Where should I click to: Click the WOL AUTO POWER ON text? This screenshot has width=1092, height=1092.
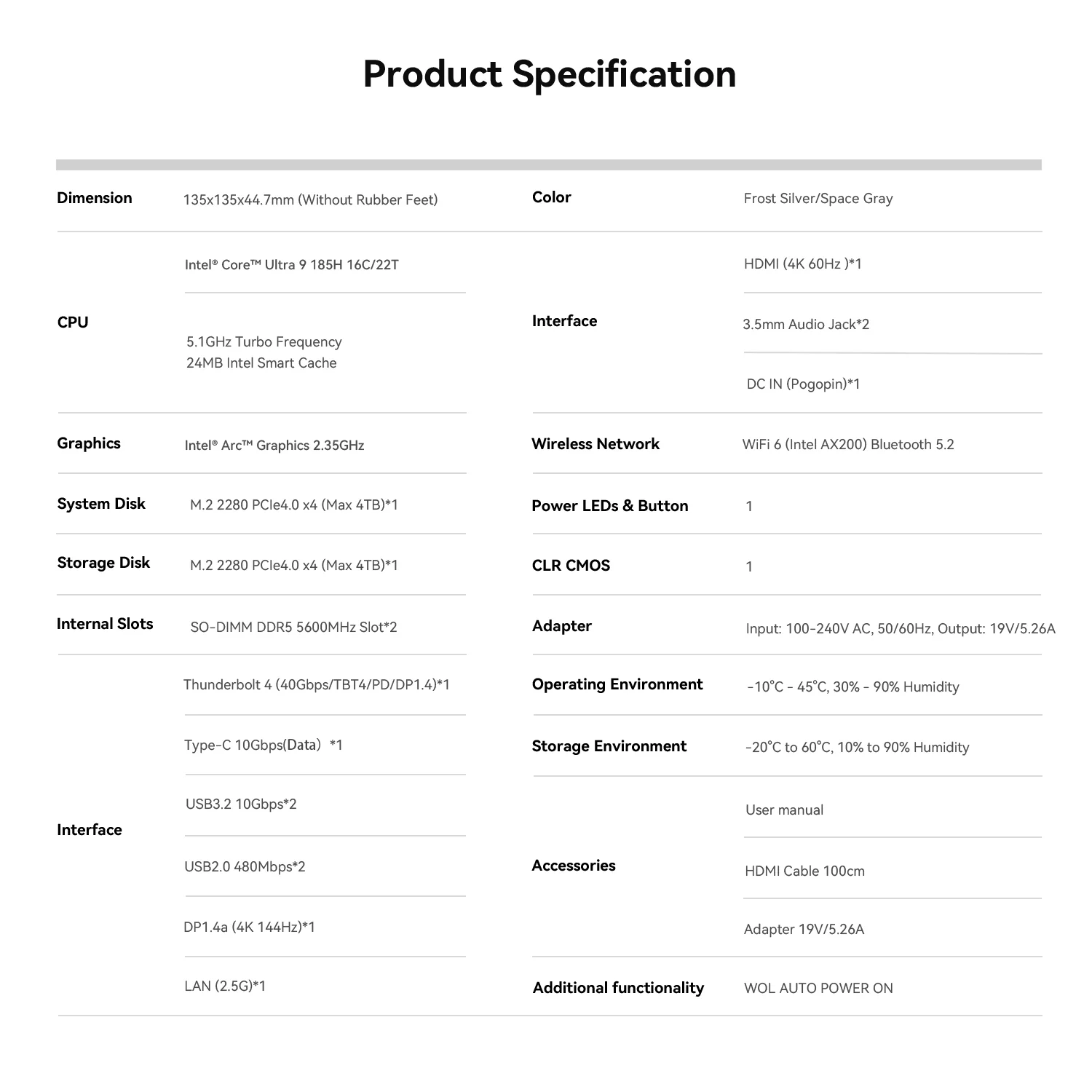[818, 988]
